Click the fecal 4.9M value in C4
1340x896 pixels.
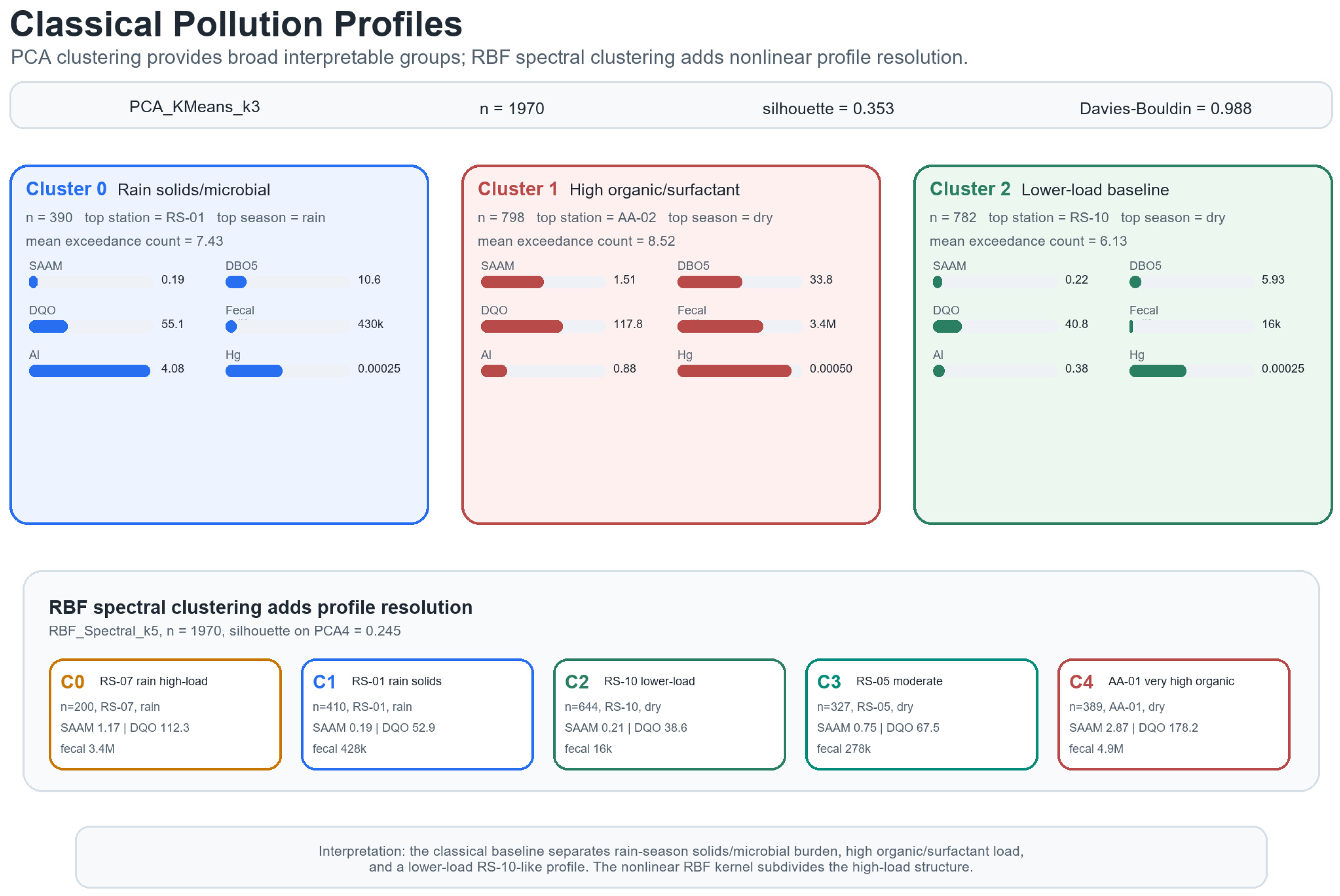(x=1096, y=749)
